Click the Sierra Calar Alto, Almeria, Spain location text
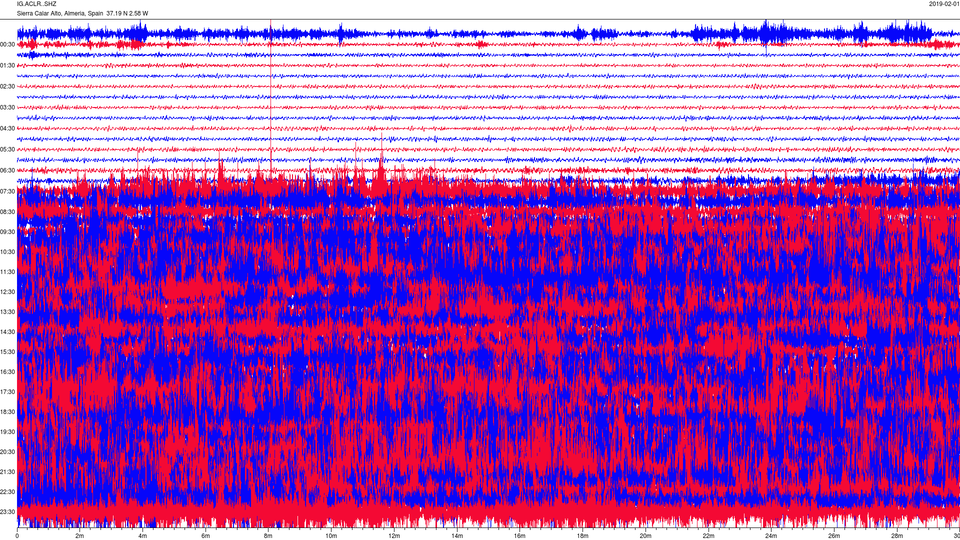 point(60,13)
